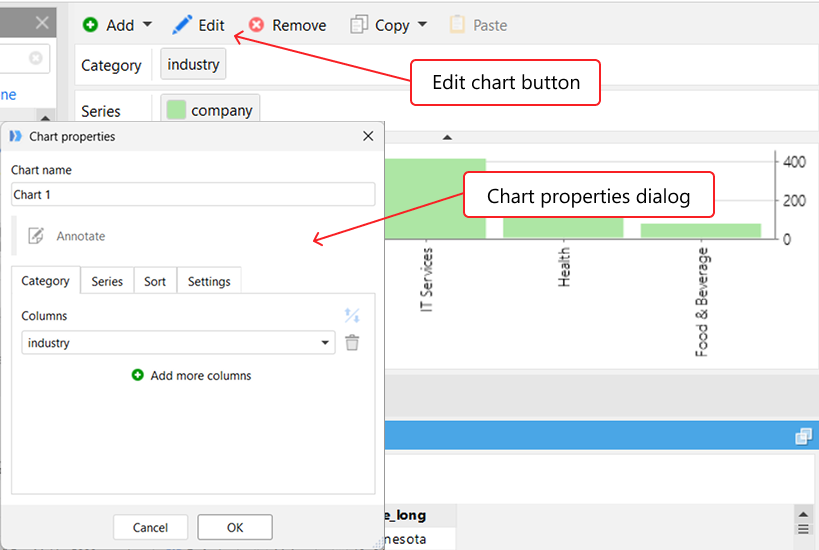The height and width of the screenshot is (550, 819).
Task: Close the Chart properties dialog
Action: click(368, 136)
